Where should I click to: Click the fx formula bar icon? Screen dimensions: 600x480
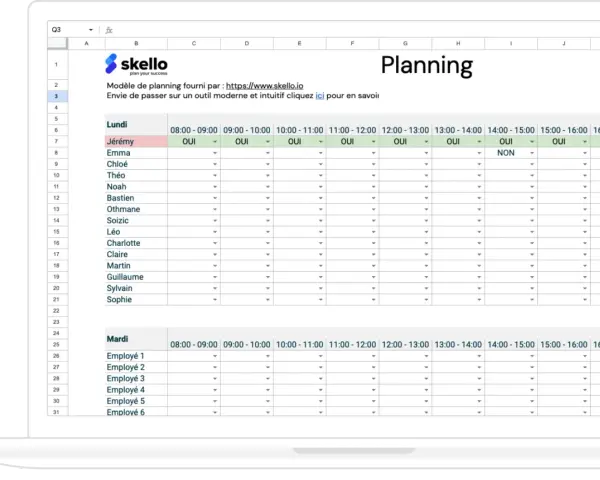tap(109, 30)
